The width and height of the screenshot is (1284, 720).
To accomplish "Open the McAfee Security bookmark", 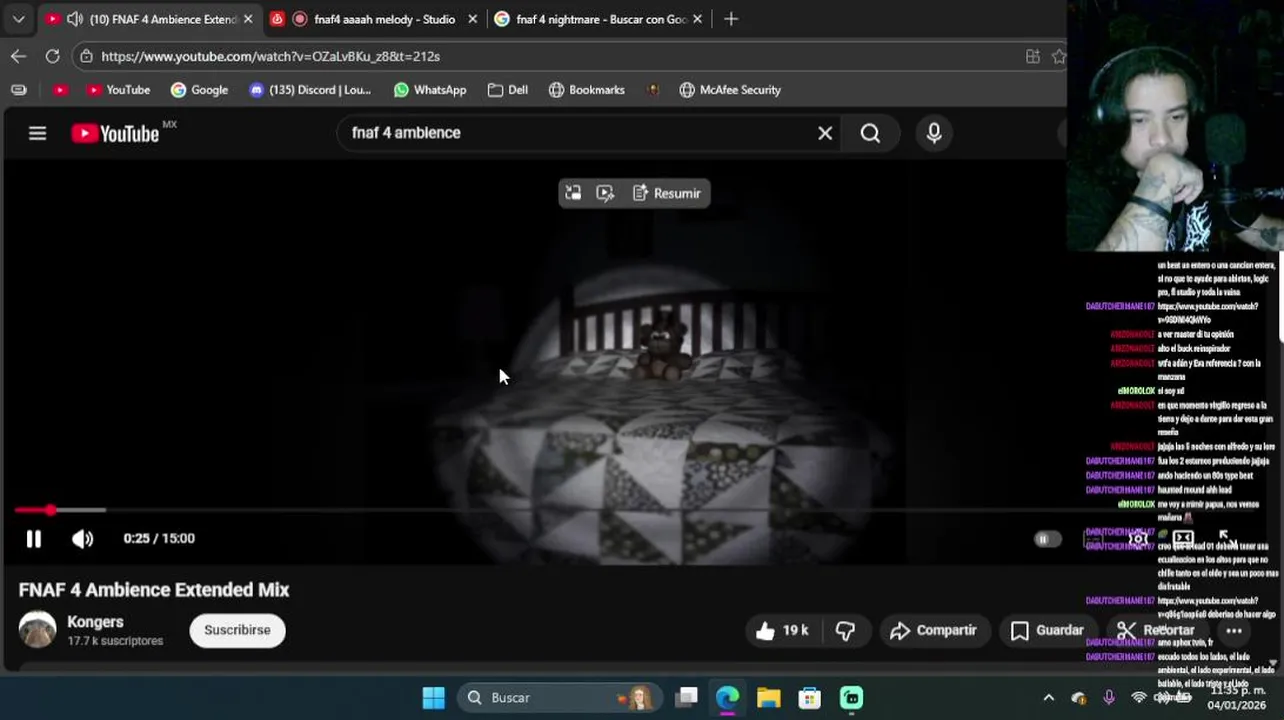I will click(730, 90).
